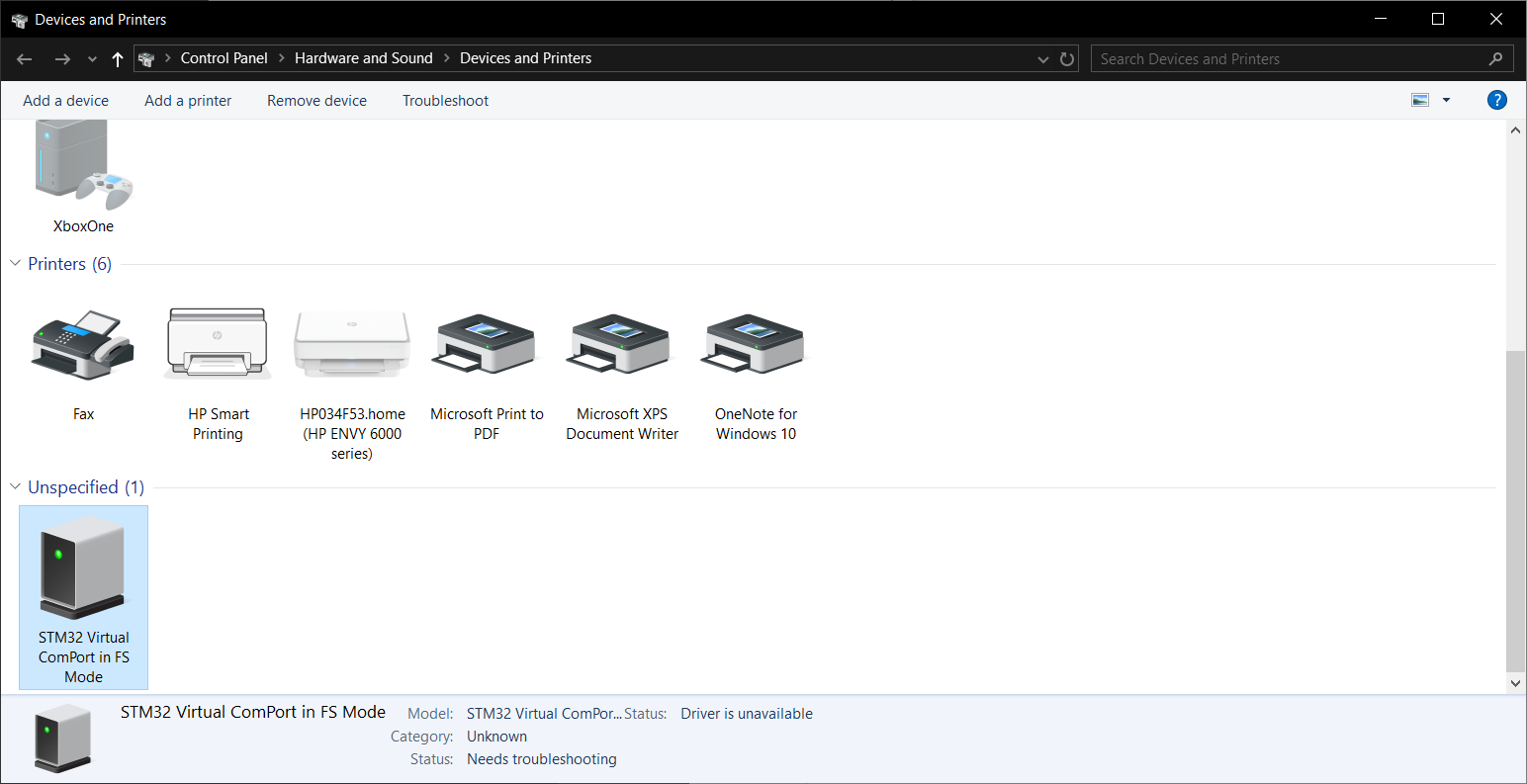Expand breadcrumb chevron before Control Panel
1527x784 pixels.
pos(168,58)
